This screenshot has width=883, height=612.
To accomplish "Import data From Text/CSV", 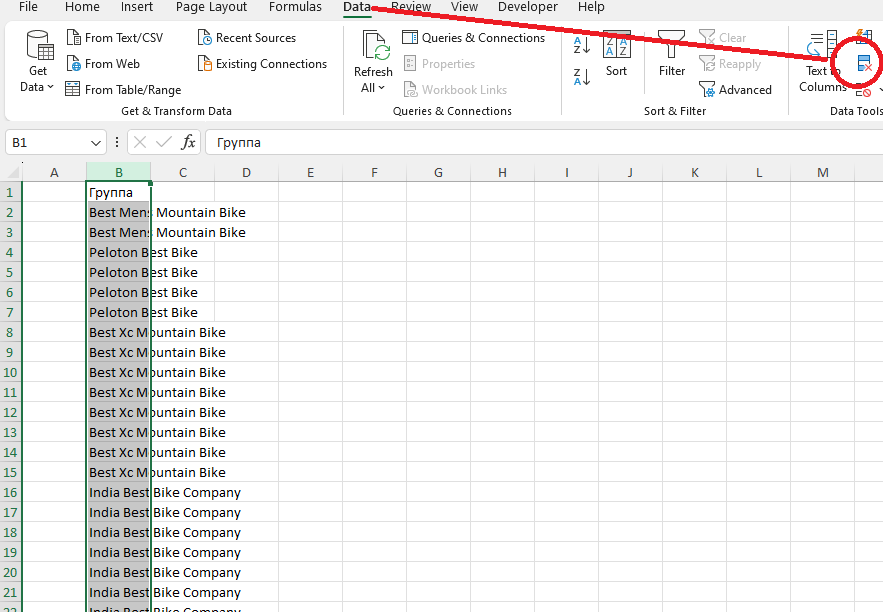I will pyautogui.click(x=115, y=38).
